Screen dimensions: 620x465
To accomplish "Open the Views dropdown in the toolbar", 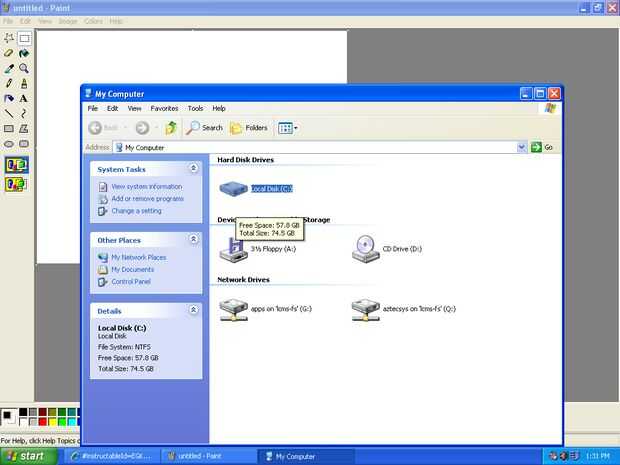I will pos(288,128).
